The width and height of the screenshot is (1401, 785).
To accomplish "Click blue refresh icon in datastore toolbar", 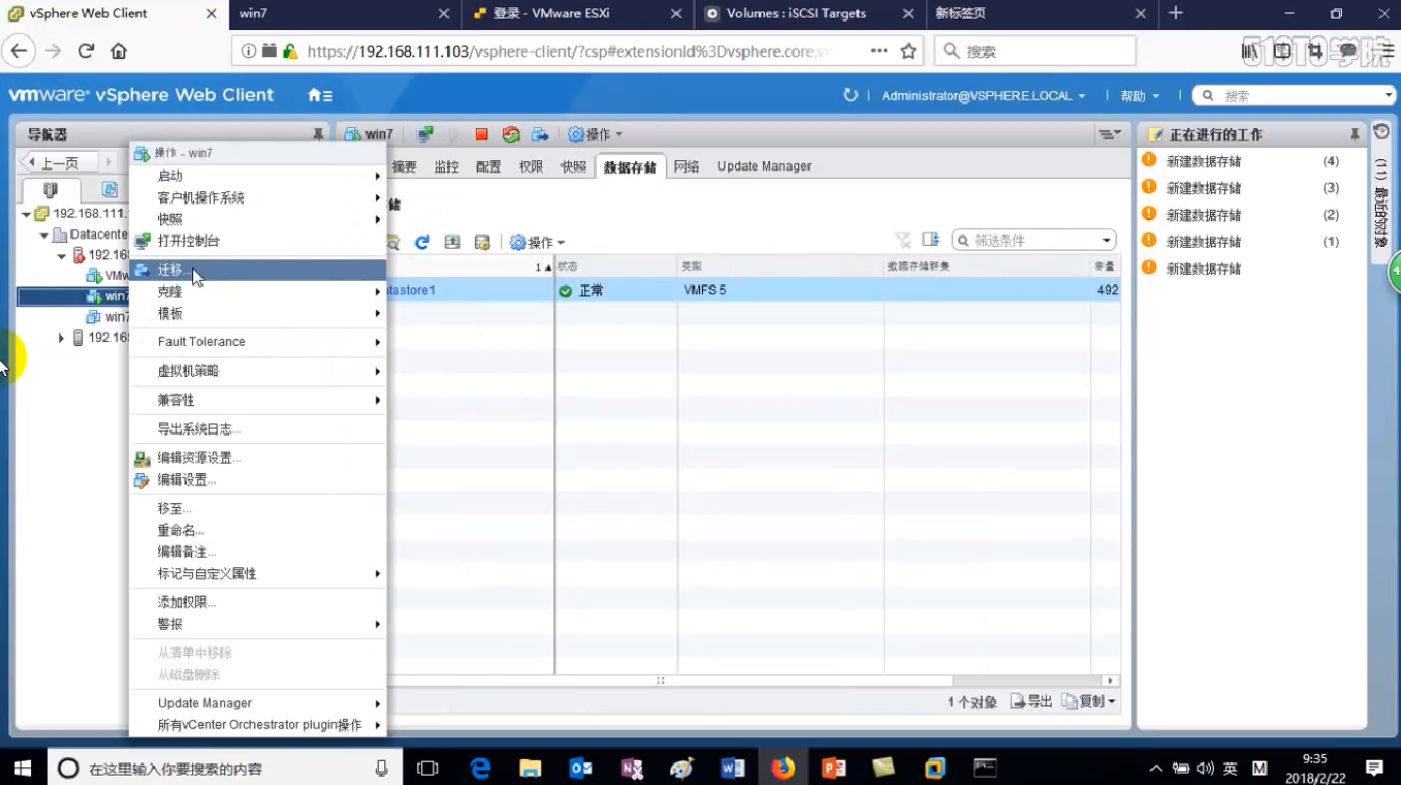I will (x=422, y=242).
